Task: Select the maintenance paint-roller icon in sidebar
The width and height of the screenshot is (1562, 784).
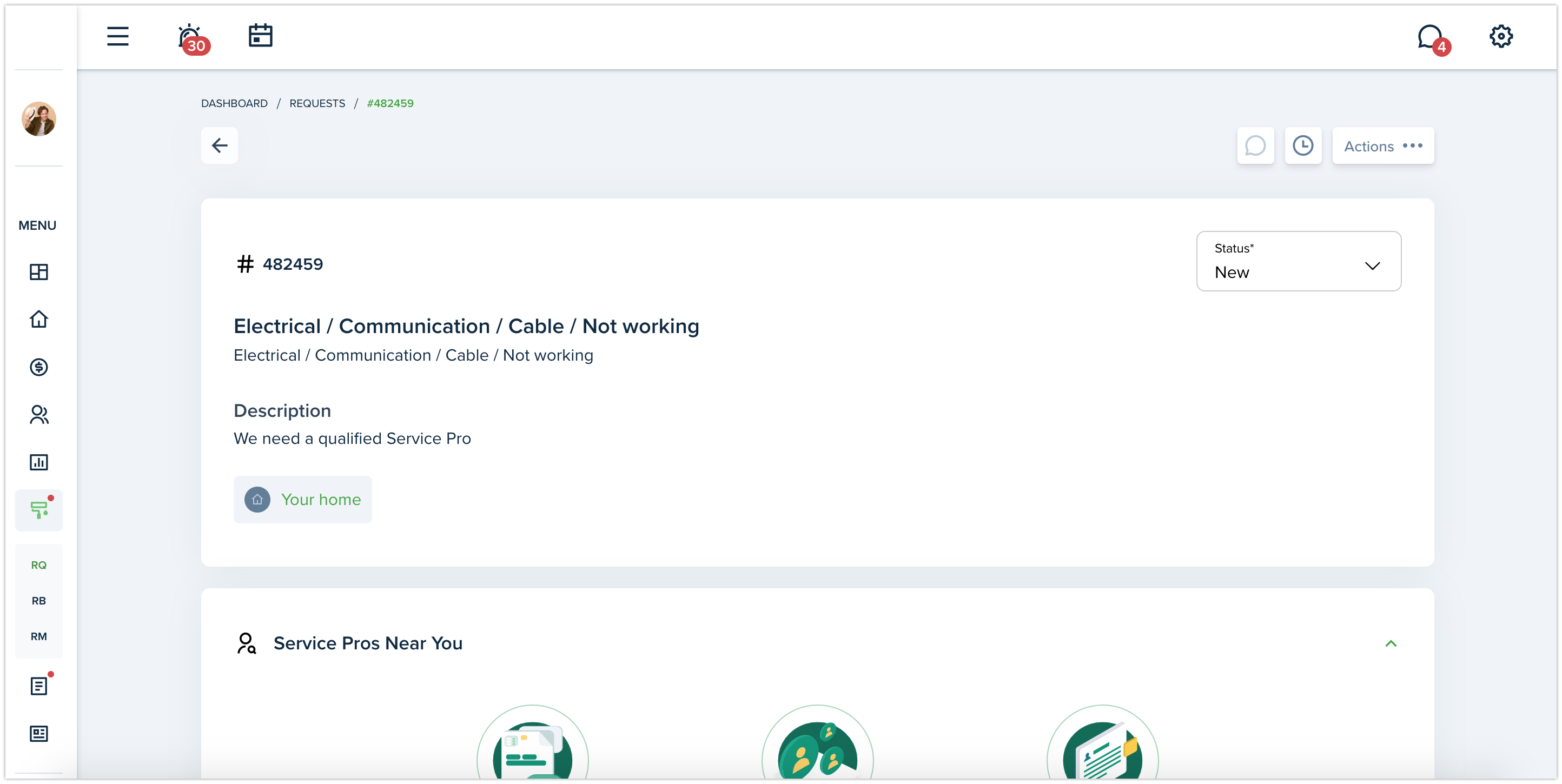Action: tap(39, 510)
